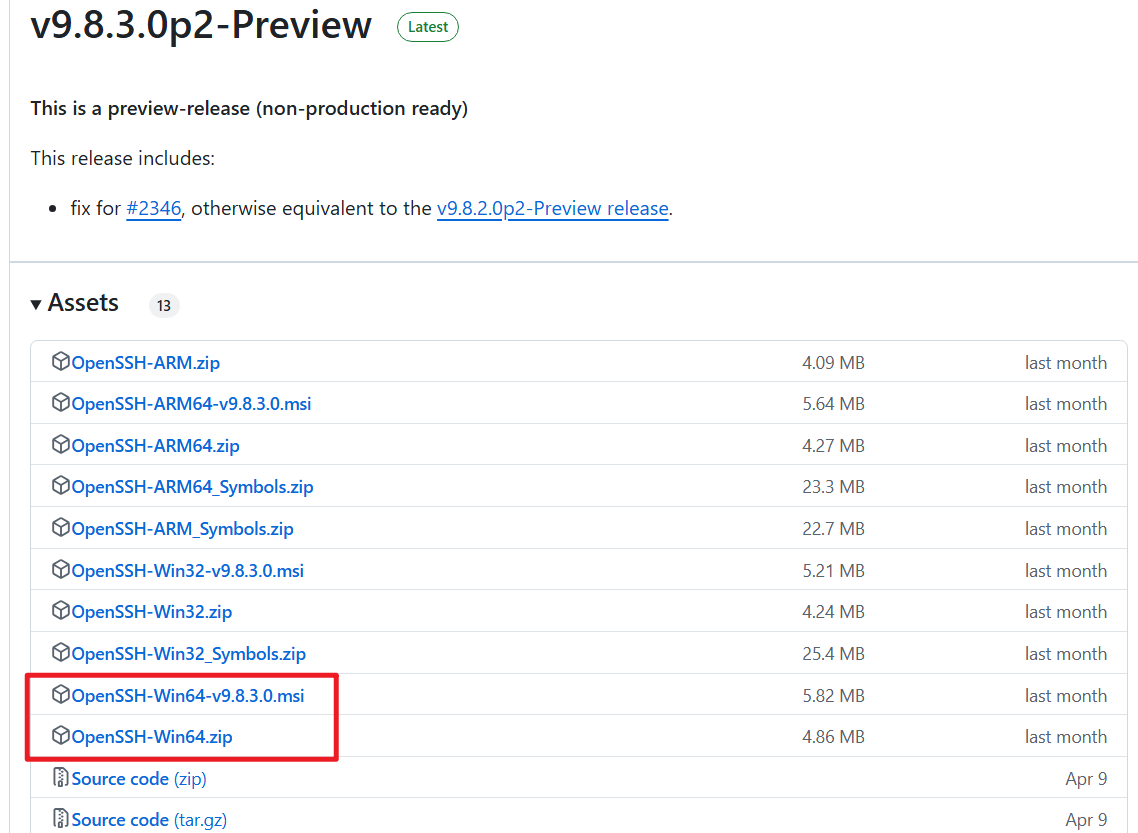Select the 23.3 MB size text
Screen dimensions: 1138x833
(x=833, y=487)
